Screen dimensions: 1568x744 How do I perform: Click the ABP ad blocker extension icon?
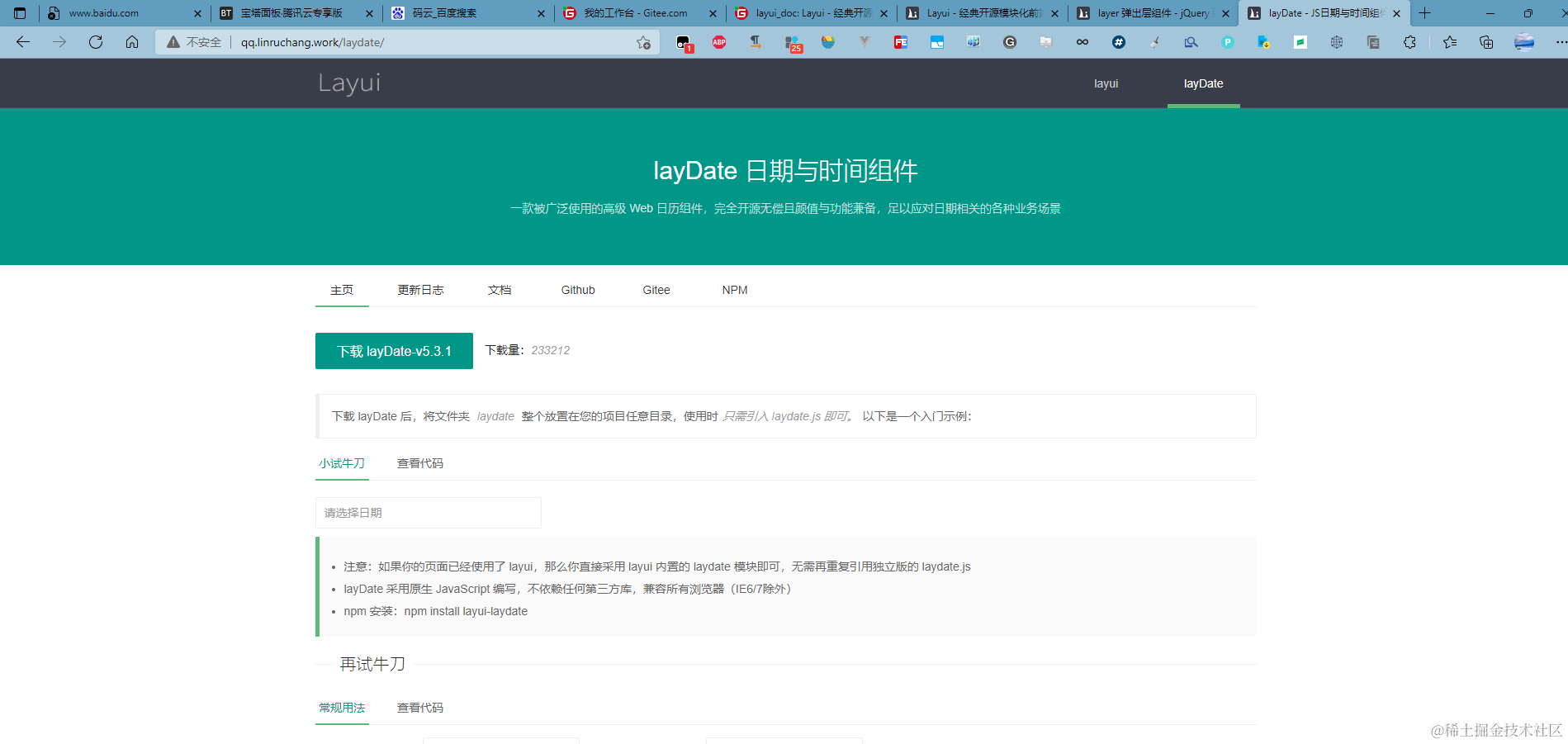(719, 42)
